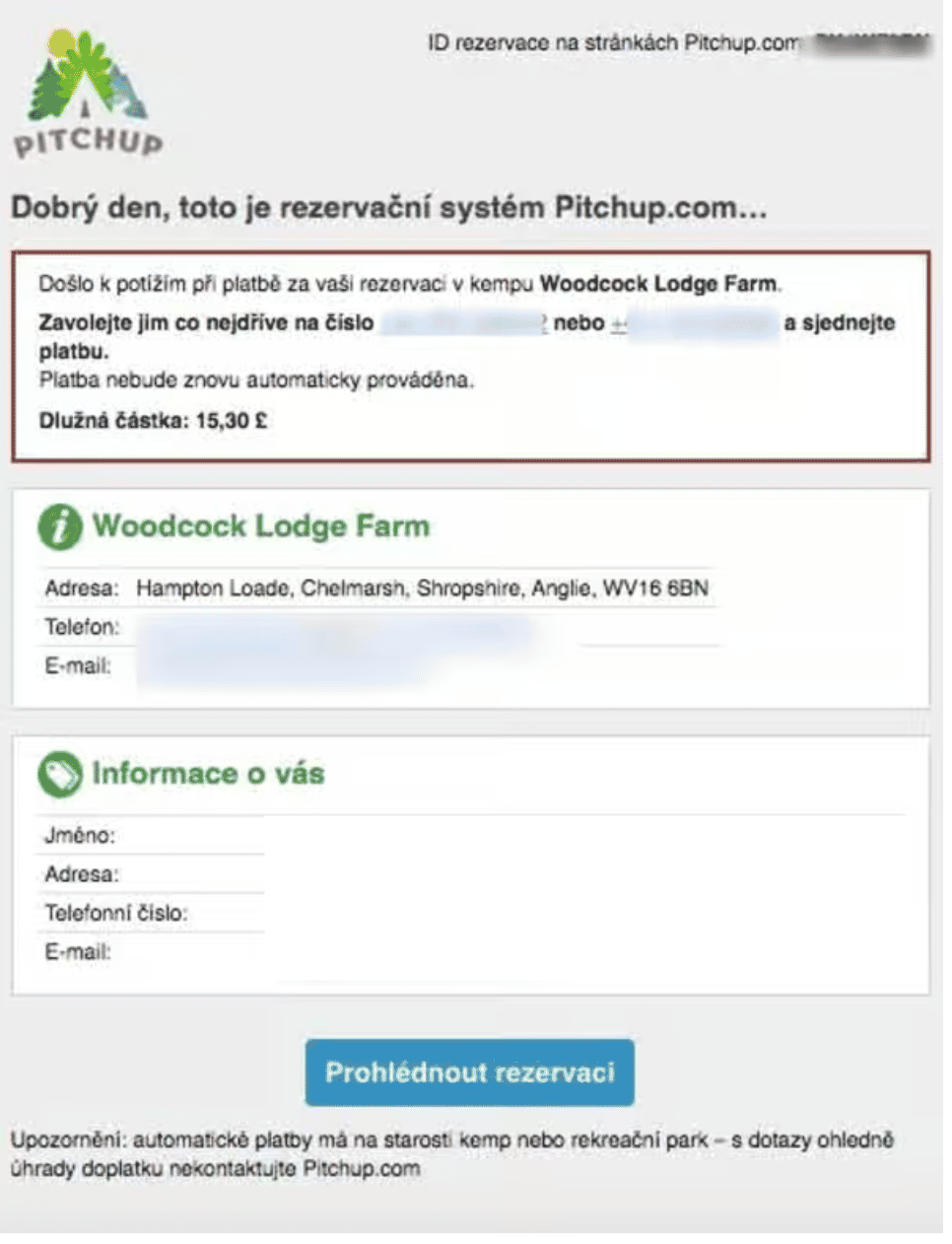Click the first blurred phone number

point(463,323)
